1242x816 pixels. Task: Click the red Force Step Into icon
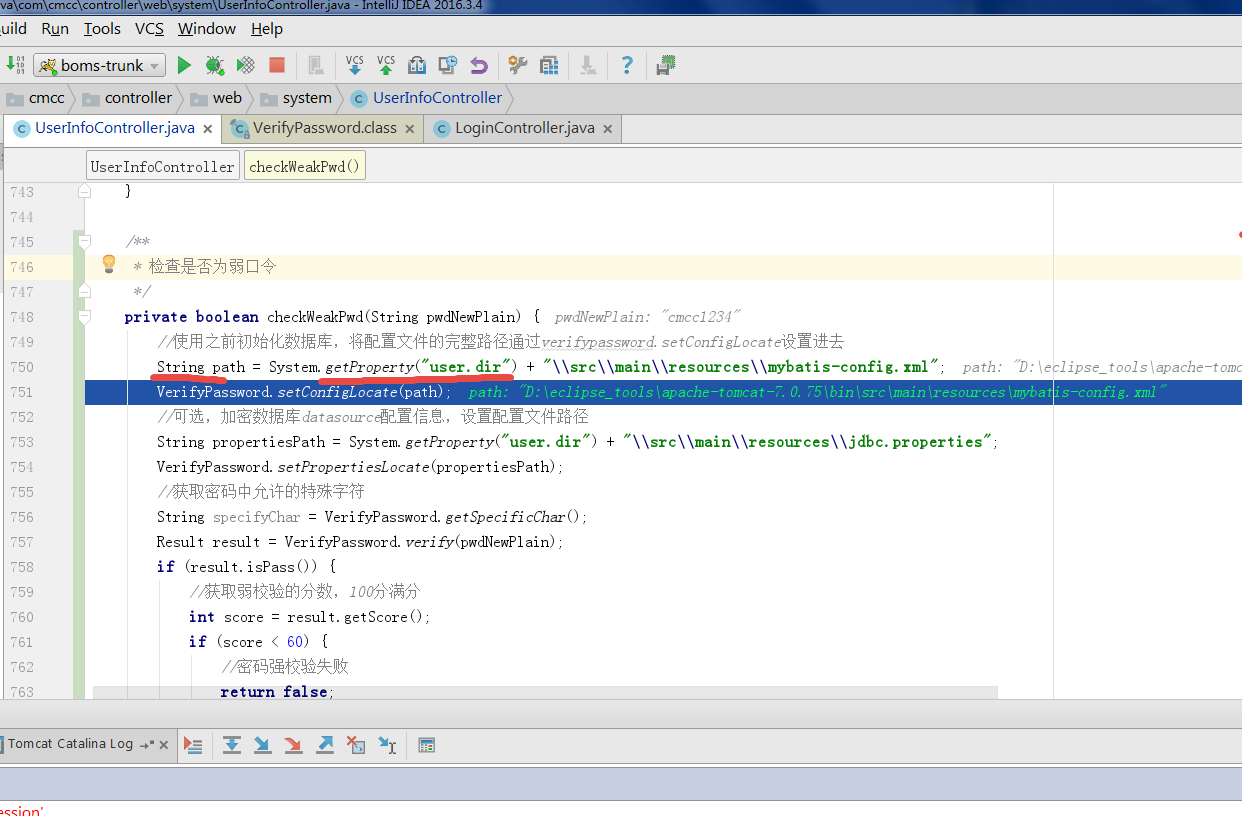point(294,745)
